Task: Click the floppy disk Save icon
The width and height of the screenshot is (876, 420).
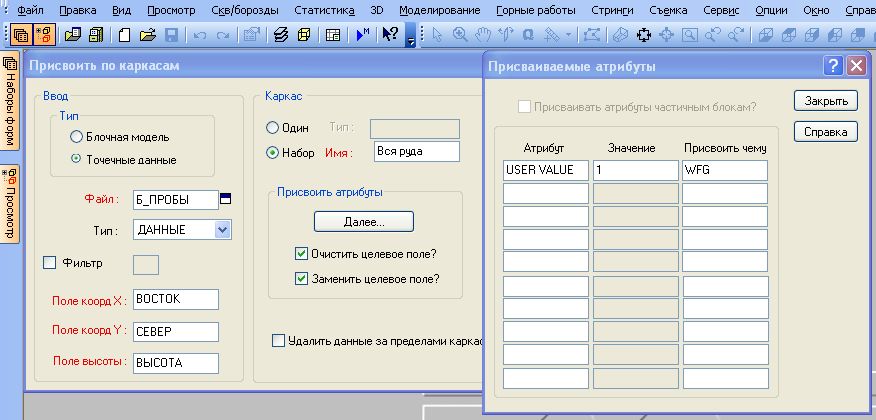Action: (171, 35)
